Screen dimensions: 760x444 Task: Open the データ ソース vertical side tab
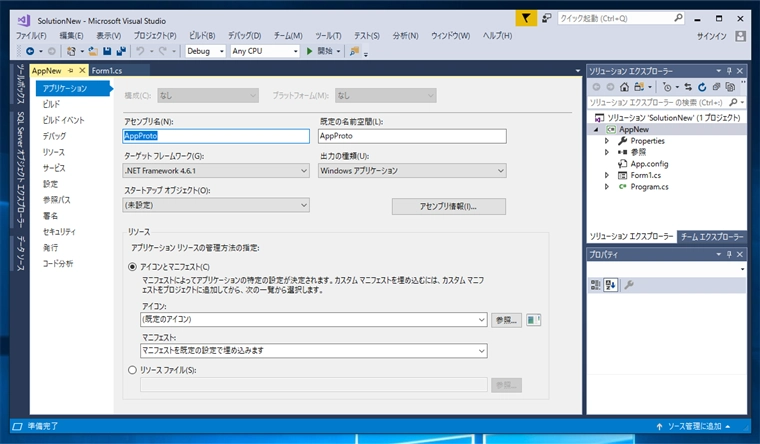click(20, 254)
